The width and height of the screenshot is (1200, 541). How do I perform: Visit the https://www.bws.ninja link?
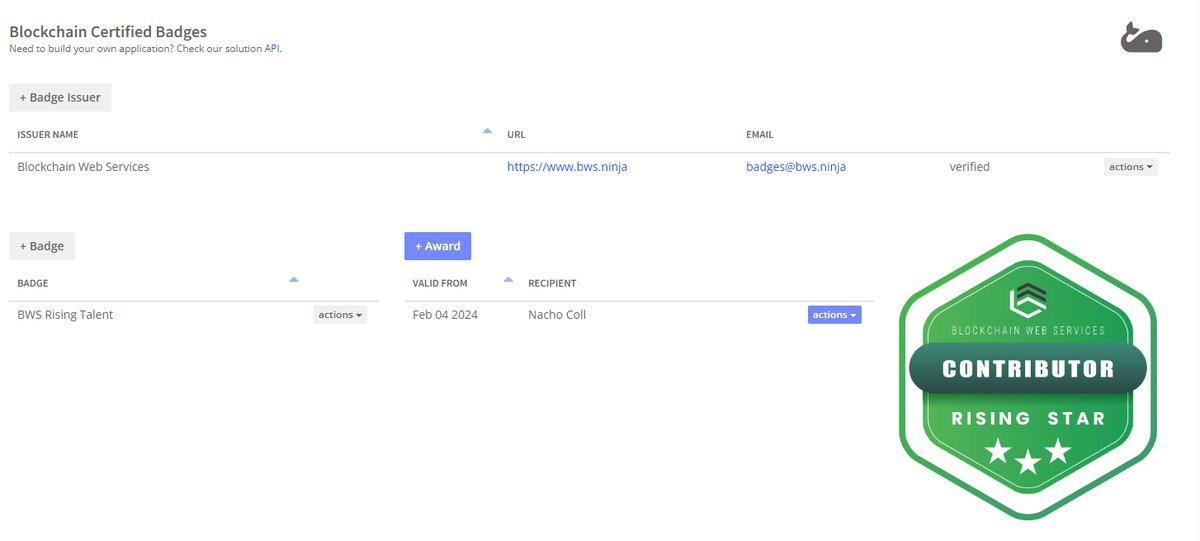(567, 167)
